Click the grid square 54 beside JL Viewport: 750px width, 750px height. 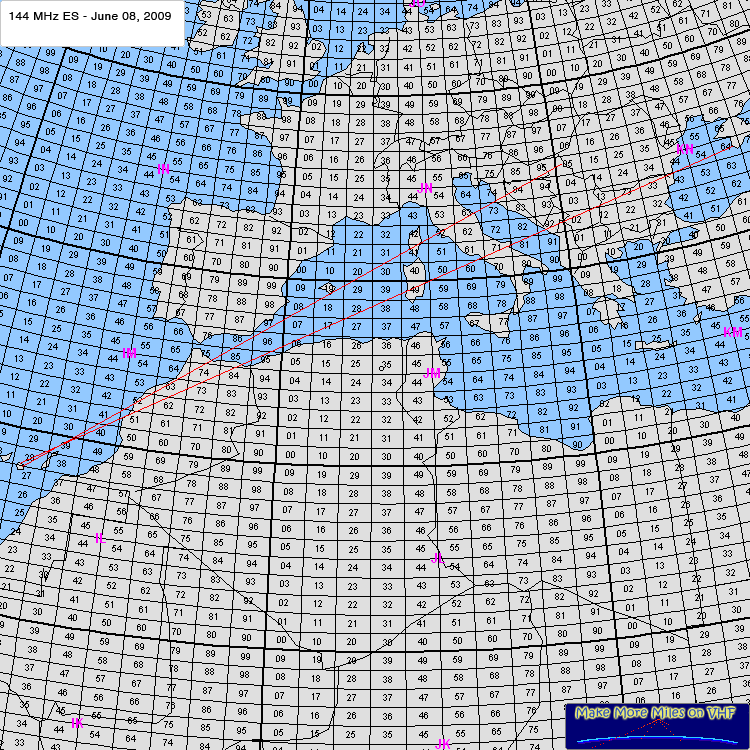[x=454, y=567]
